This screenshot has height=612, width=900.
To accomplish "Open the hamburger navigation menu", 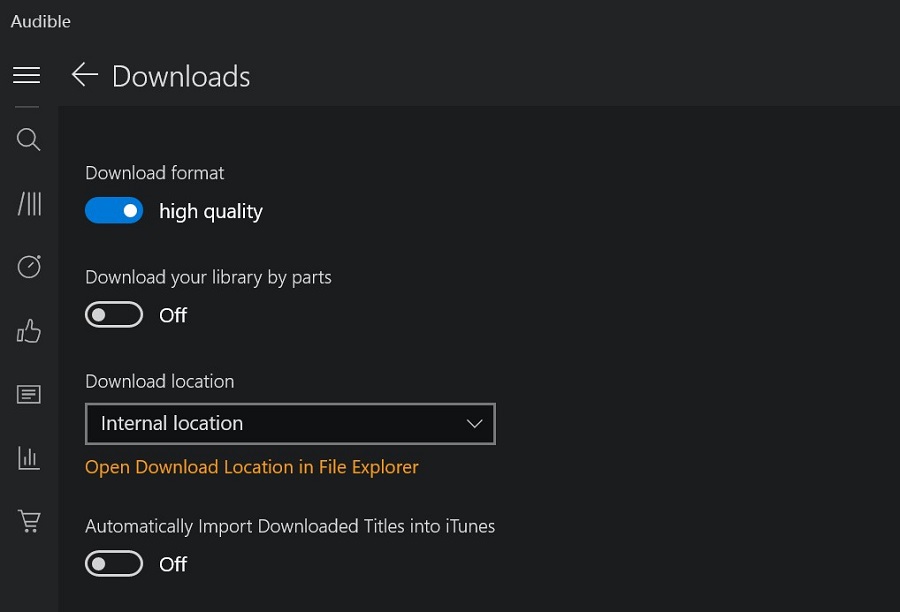I will tap(27, 76).
